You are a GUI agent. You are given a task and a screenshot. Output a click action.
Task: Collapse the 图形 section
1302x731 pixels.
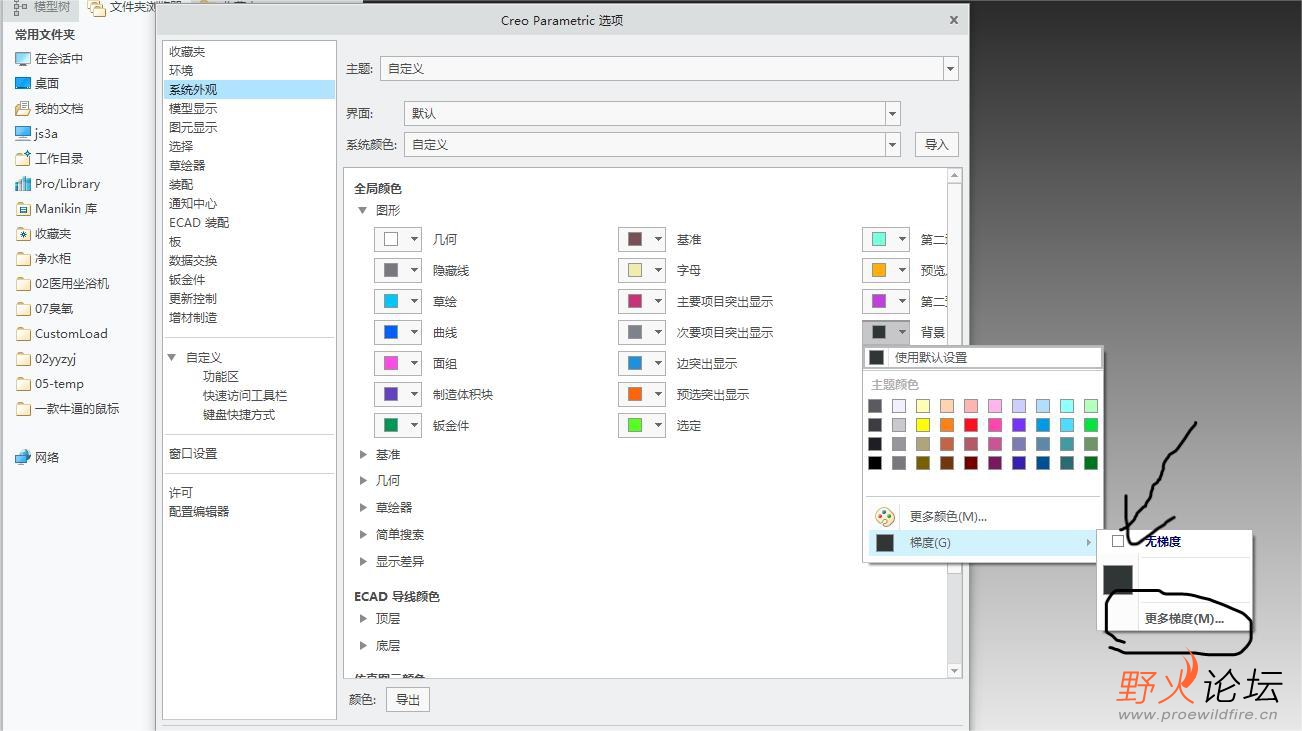[363, 211]
